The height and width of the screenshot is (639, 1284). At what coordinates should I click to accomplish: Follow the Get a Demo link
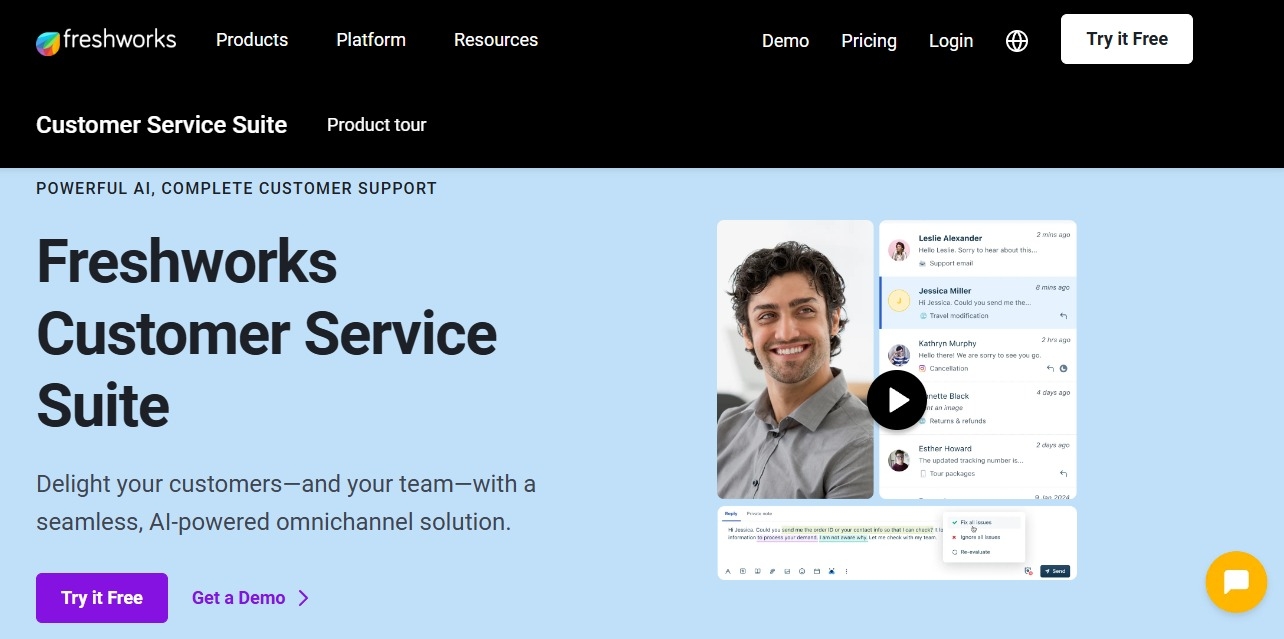coord(239,597)
